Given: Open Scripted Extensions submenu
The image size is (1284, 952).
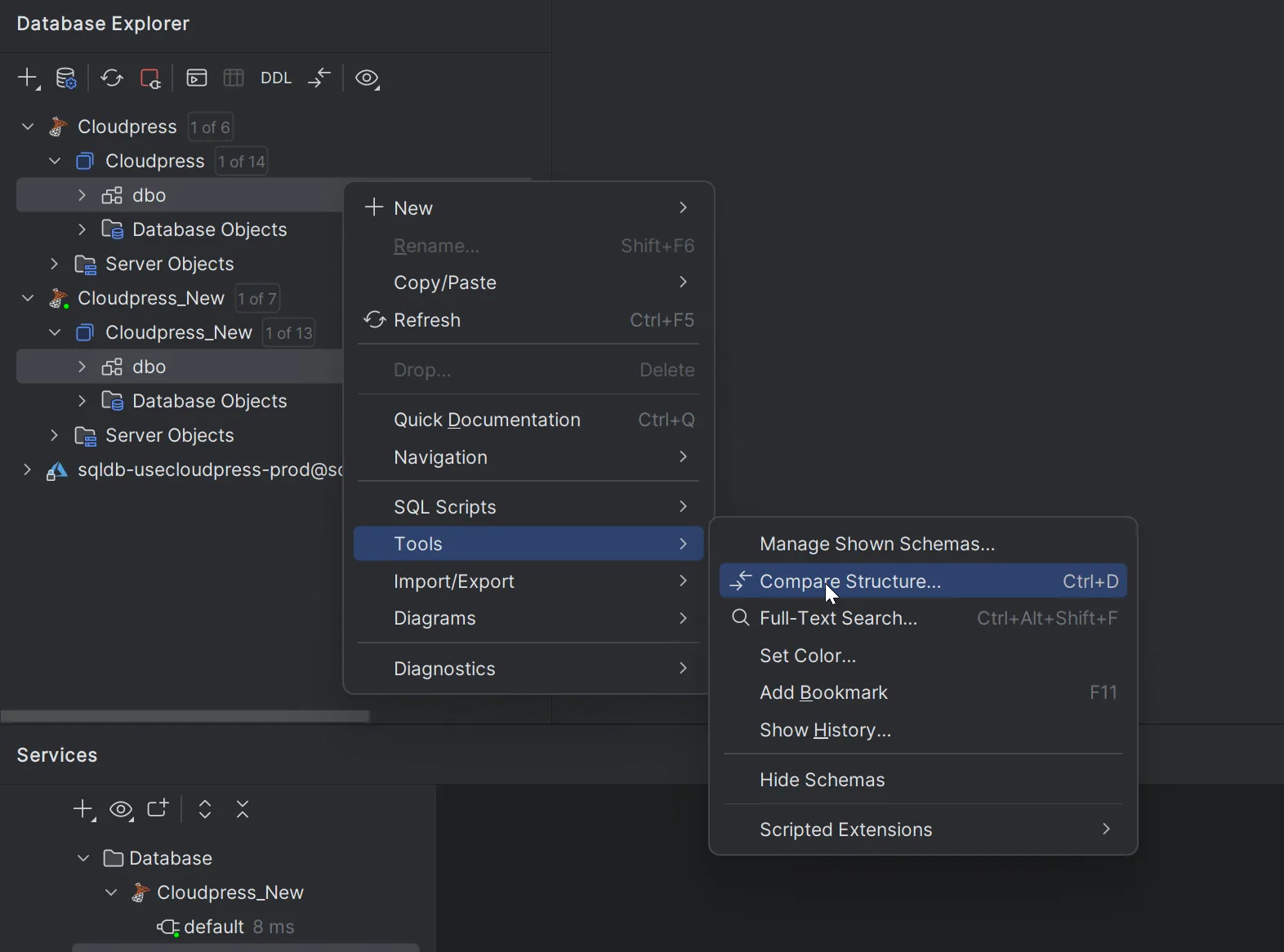Looking at the screenshot, I should click(x=923, y=830).
